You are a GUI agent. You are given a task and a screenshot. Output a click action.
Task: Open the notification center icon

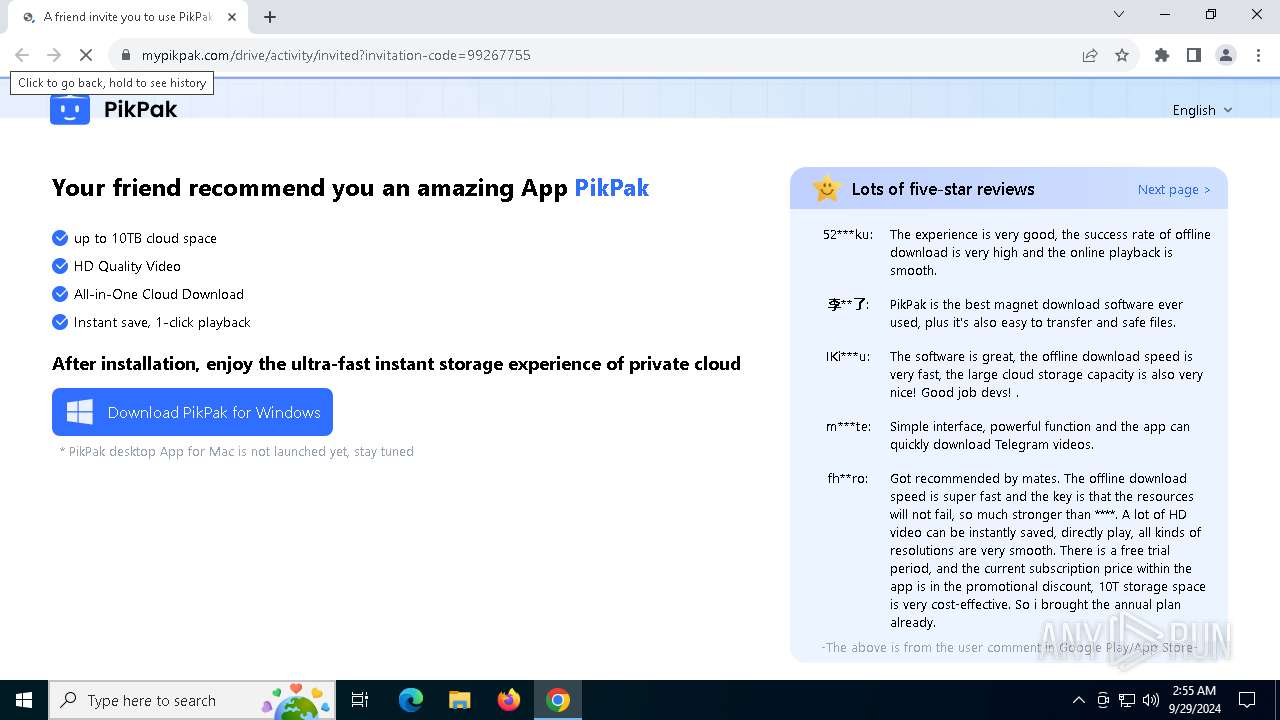click(x=1247, y=700)
